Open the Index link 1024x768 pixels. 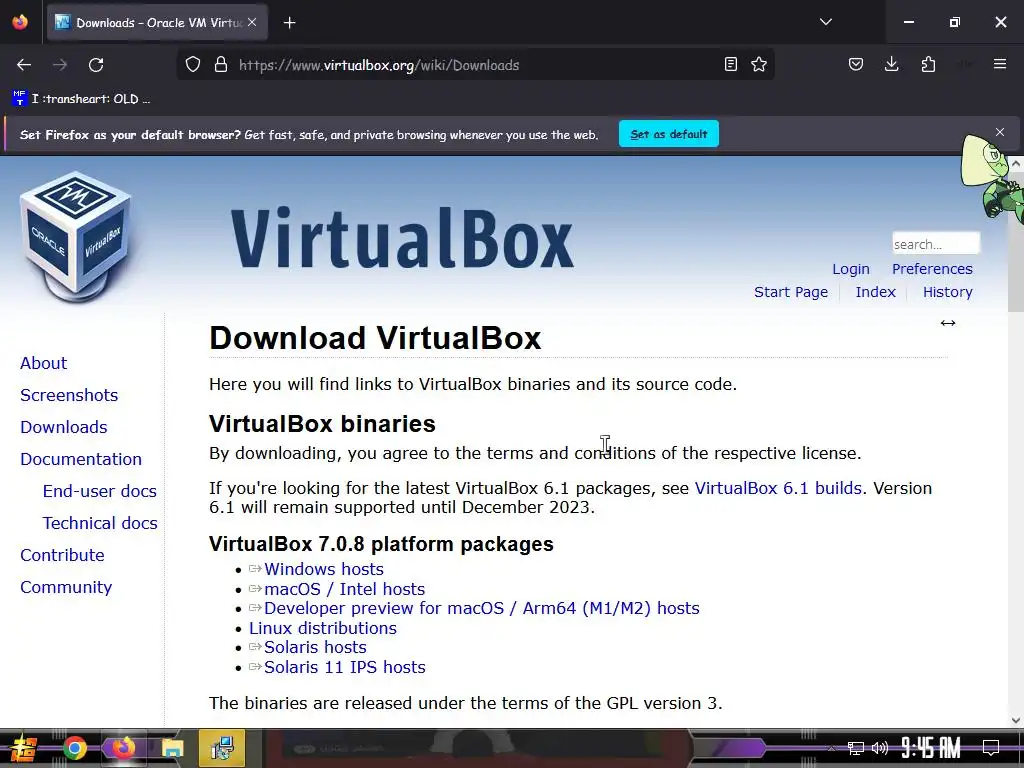point(876,292)
